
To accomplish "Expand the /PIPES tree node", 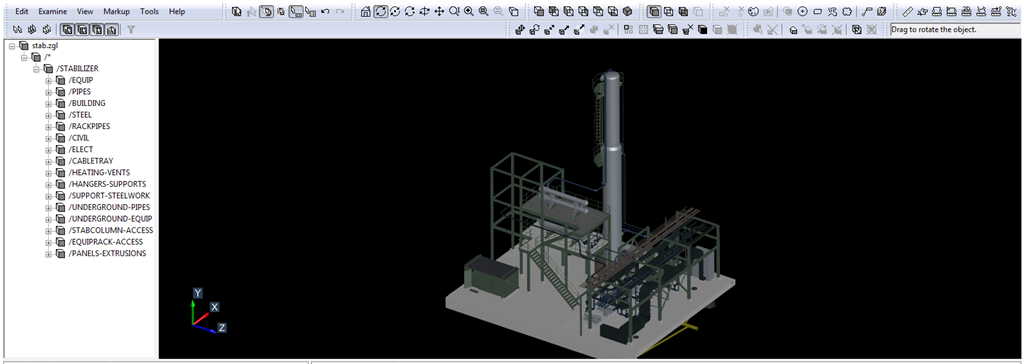I will (48, 92).
